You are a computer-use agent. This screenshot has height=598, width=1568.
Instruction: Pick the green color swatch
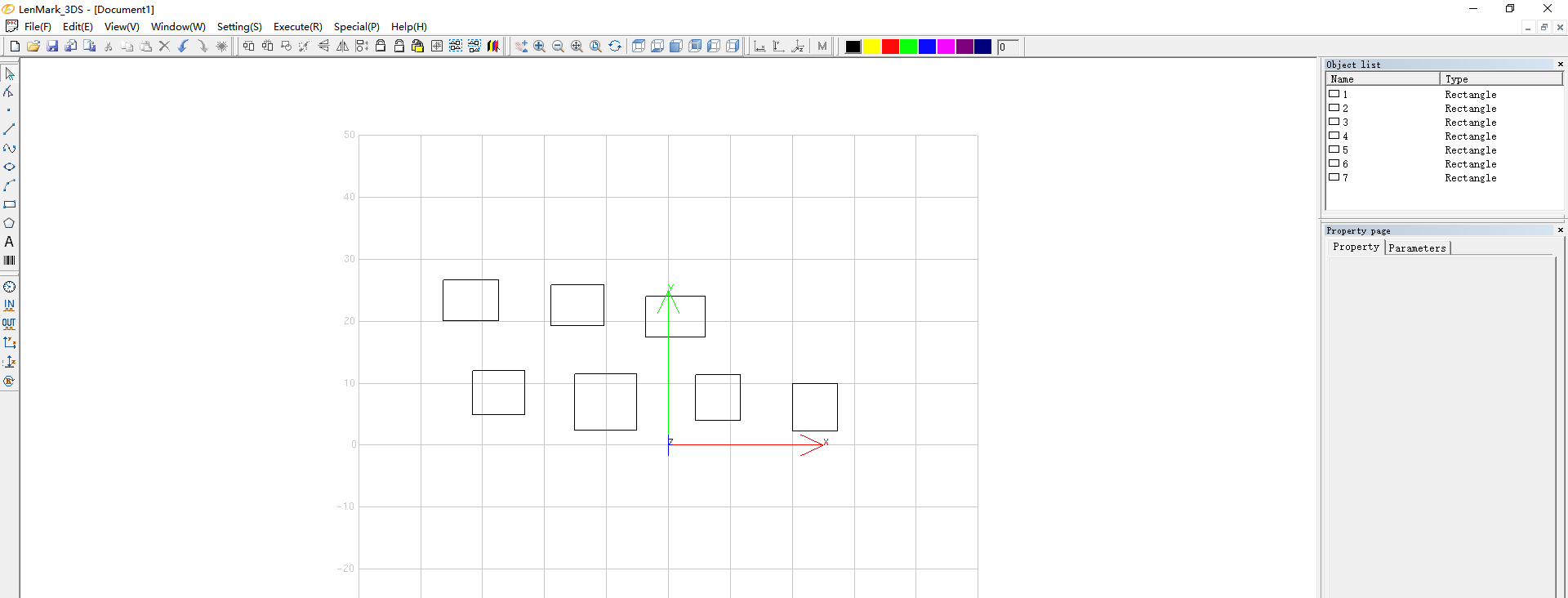click(x=908, y=47)
